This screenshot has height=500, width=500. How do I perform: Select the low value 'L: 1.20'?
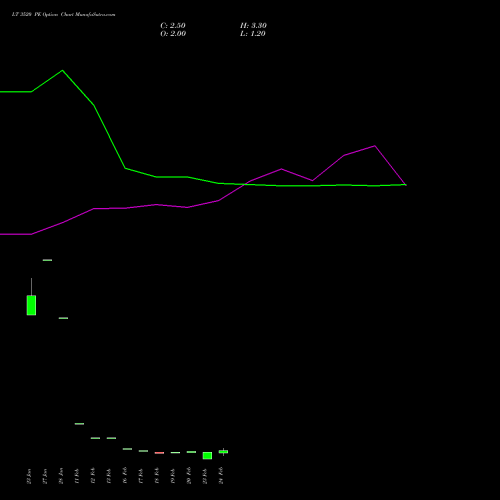(x=253, y=34)
